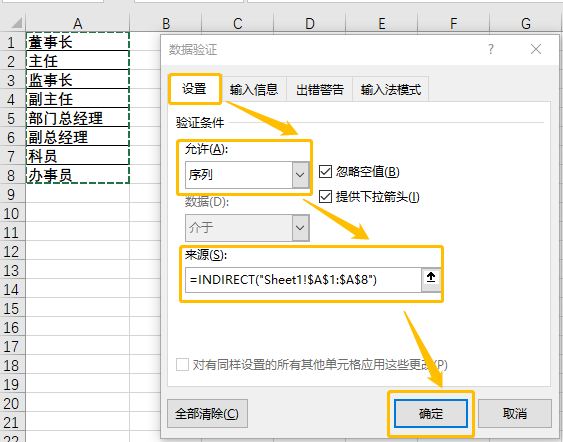Click the 取消 button
Screen dimensions: 563x442
[515, 414]
